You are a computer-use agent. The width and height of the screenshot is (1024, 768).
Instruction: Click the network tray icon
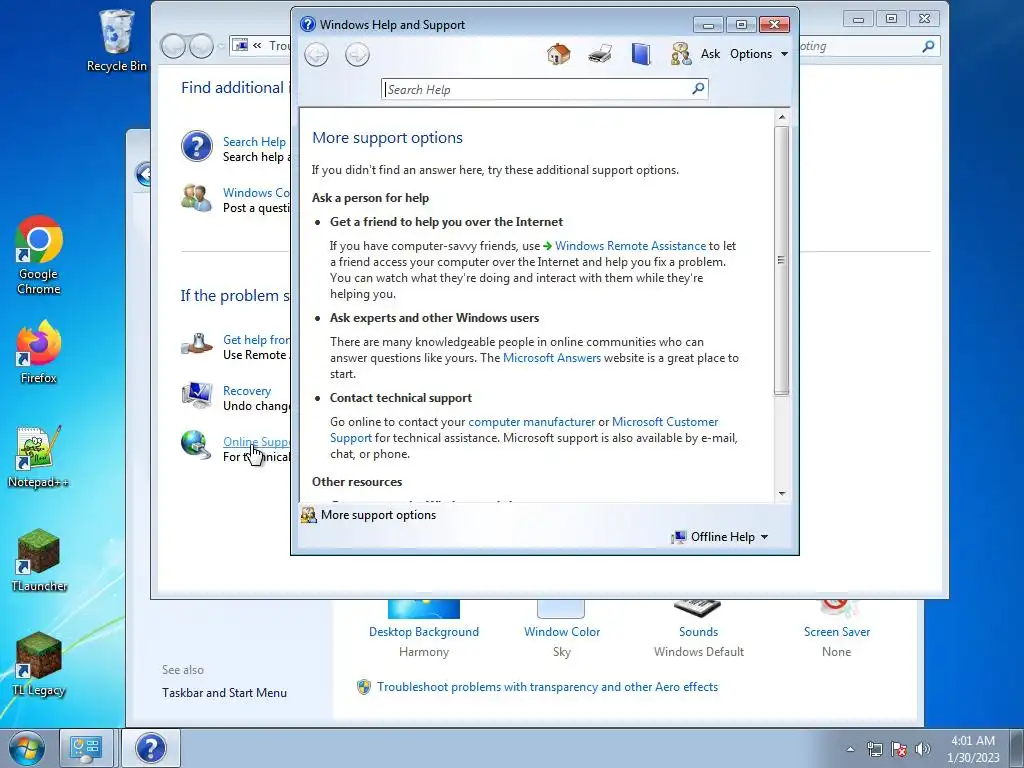pyautogui.click(x=874, y=749)
